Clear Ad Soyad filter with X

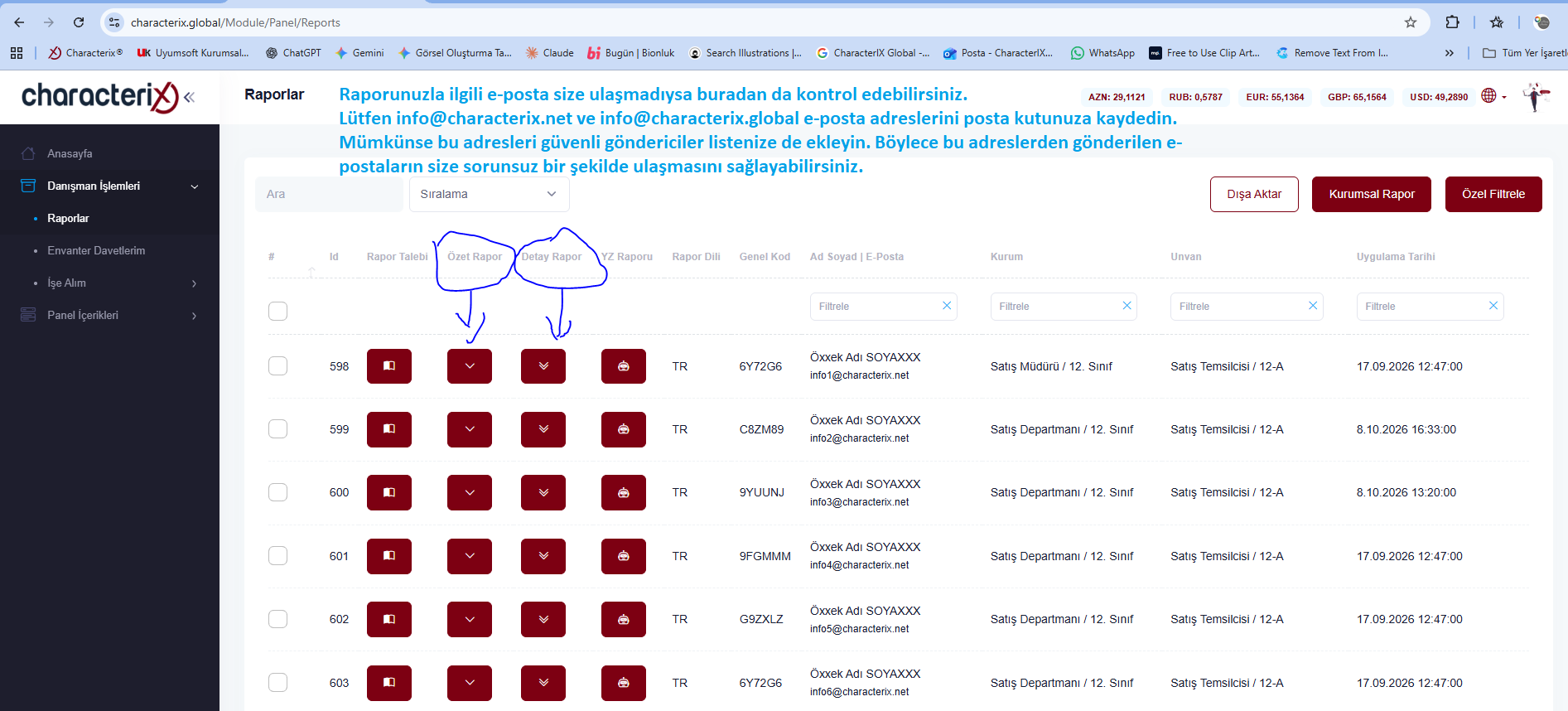[947, 306]
